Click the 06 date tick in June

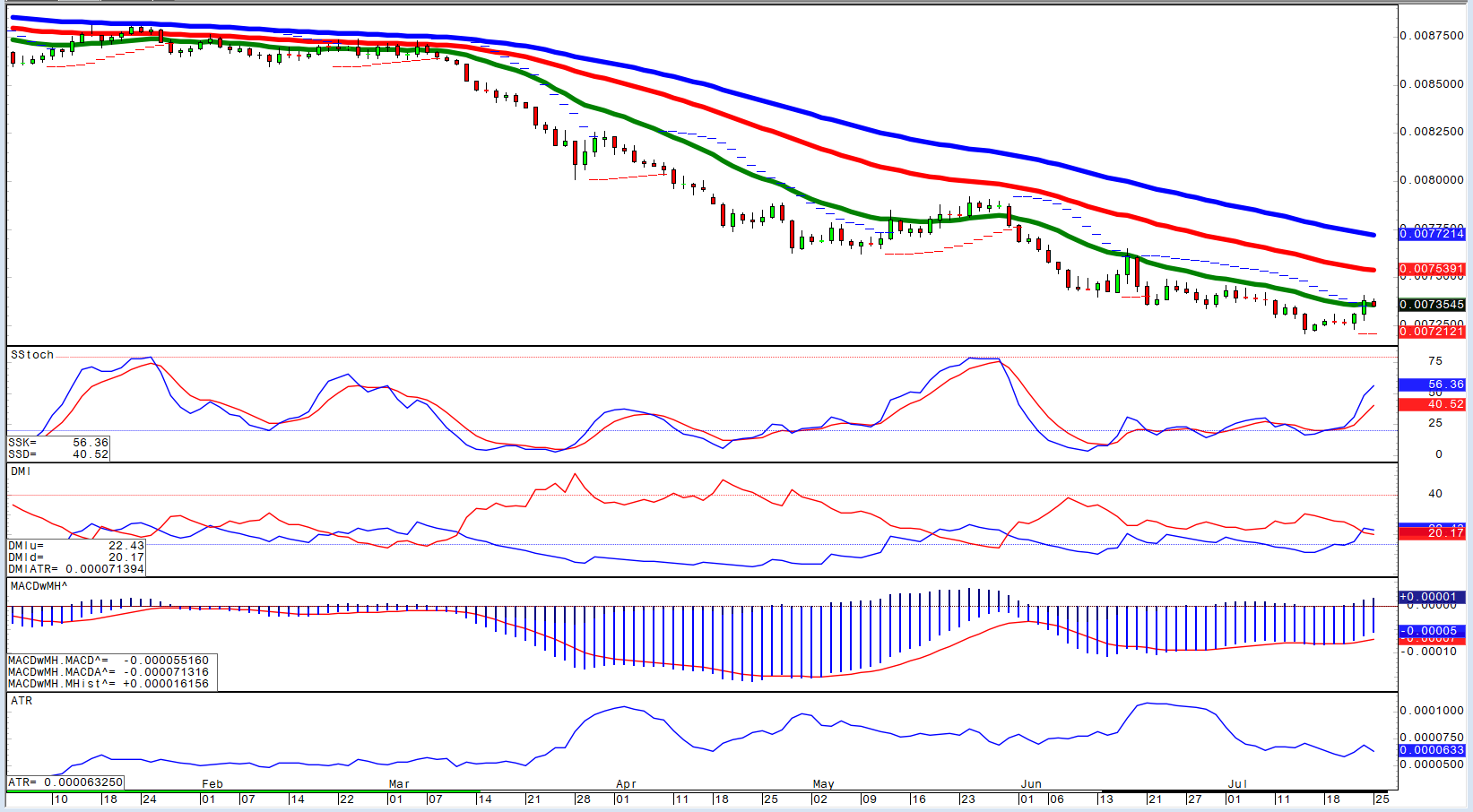tap(1056, 799)
